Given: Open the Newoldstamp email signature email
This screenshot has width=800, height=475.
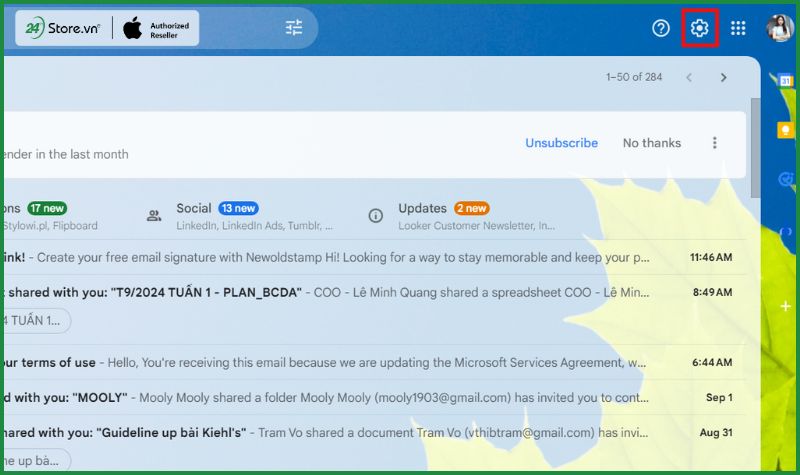Looking at the screenshot, I should click(375, 257).
